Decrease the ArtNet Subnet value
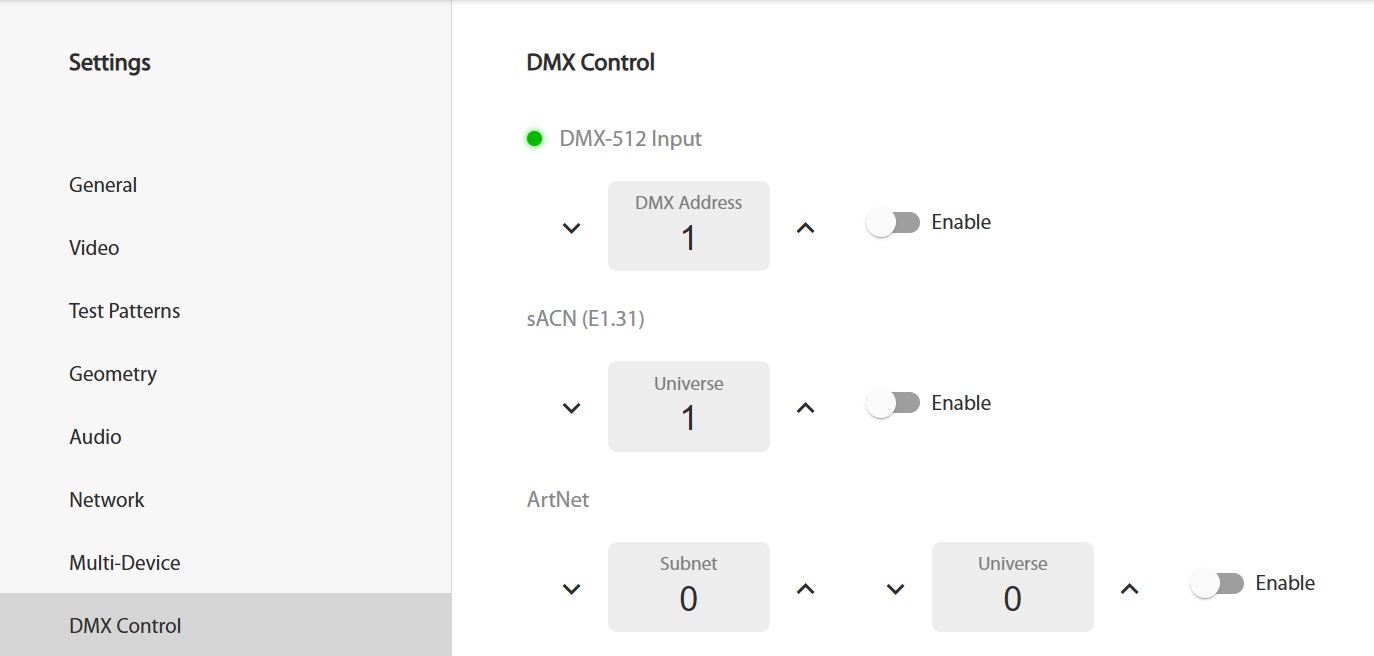 571,589
